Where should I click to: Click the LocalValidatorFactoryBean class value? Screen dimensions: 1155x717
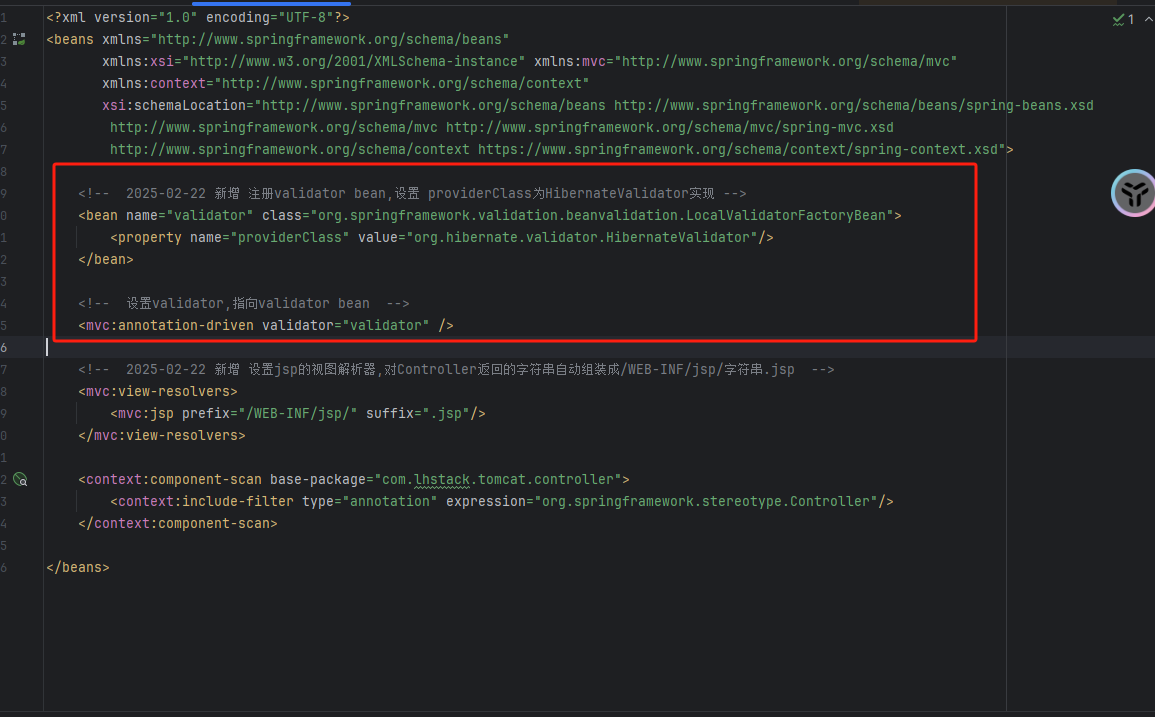tap(605, 215)
